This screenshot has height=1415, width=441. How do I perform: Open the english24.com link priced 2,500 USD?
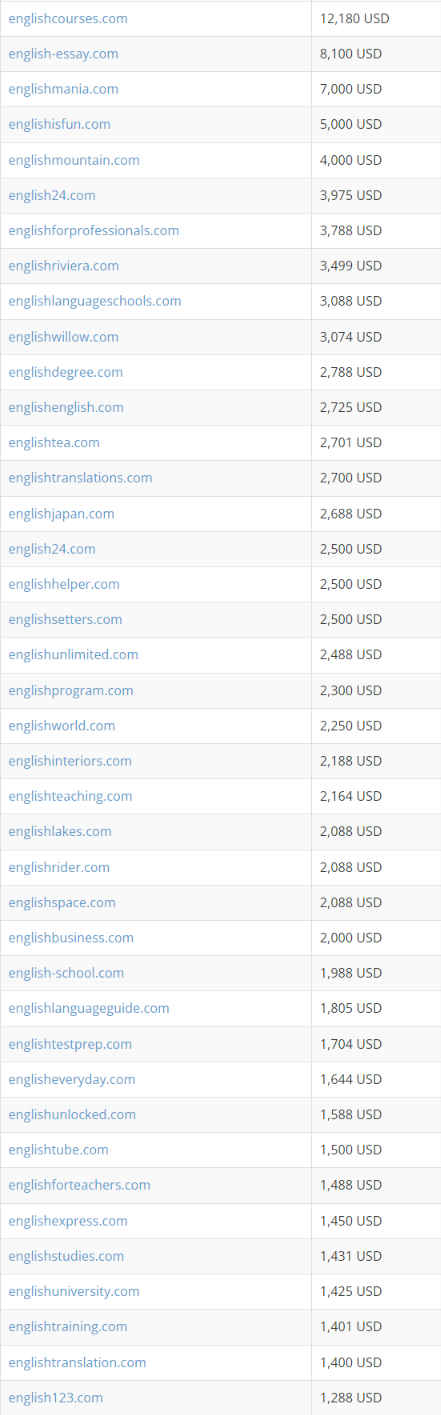click(52, 549)
